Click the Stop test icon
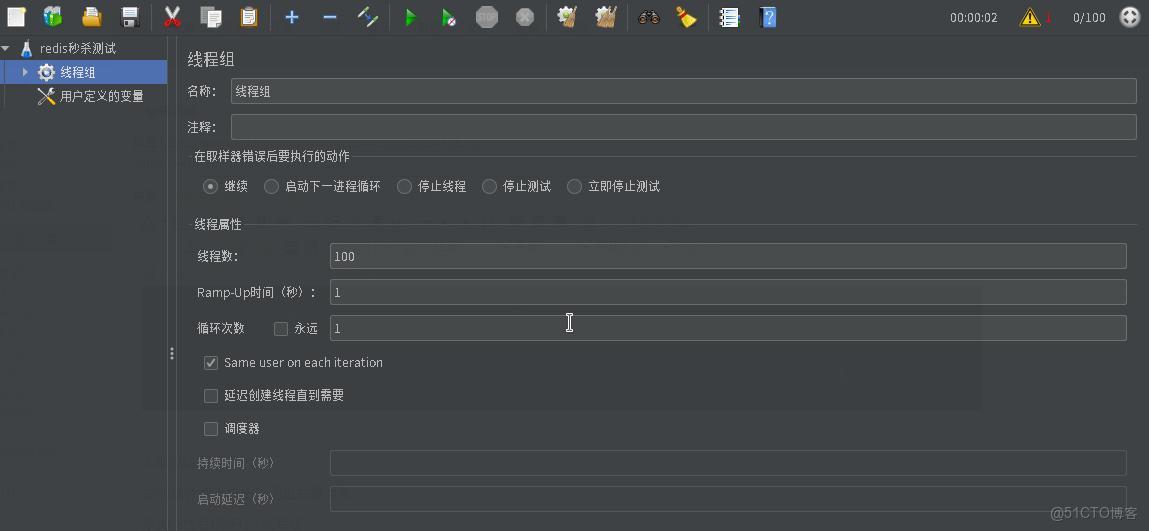The image size is (1149, 531). [487, 17]
